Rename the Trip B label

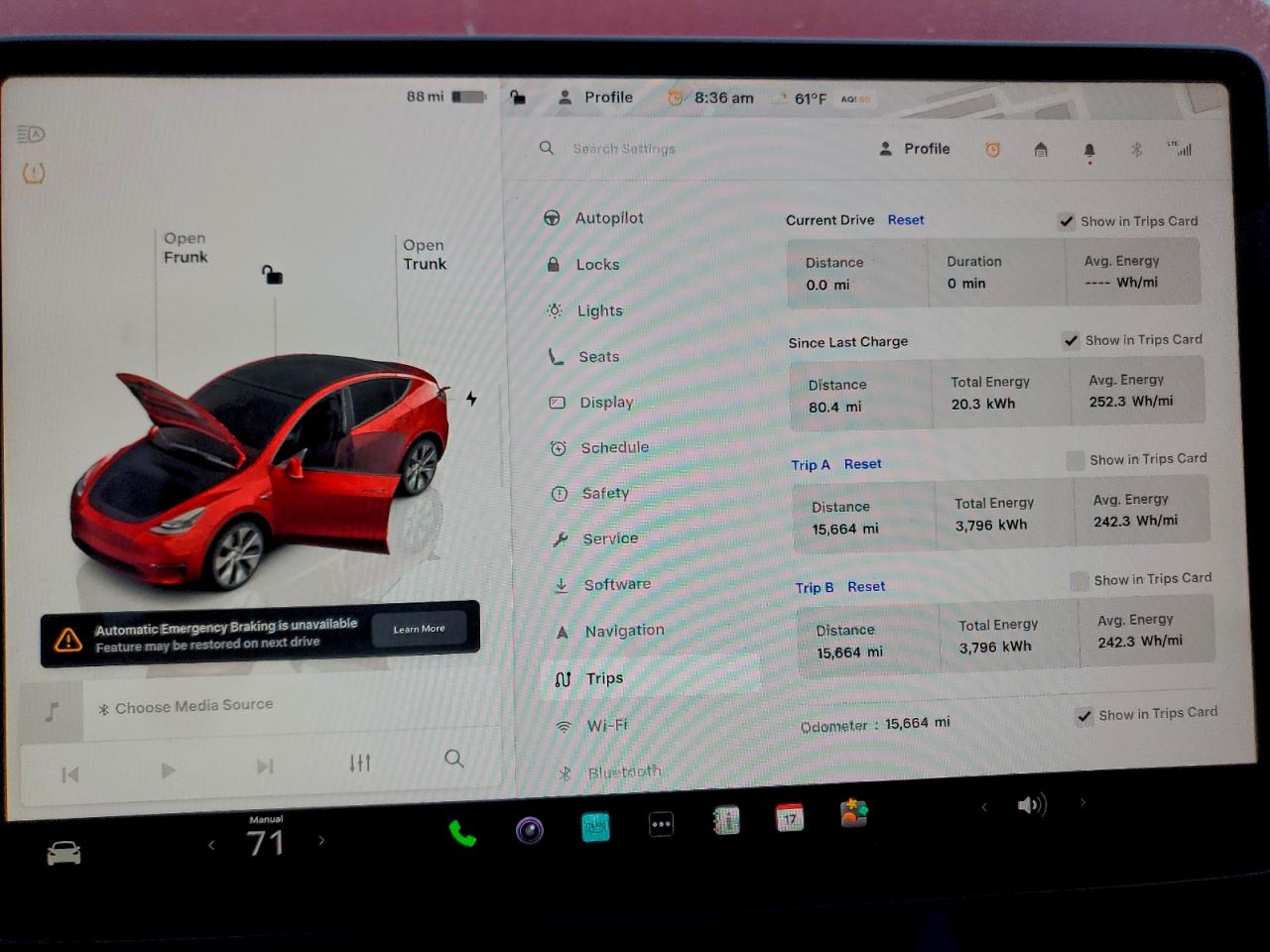[815, 588]
